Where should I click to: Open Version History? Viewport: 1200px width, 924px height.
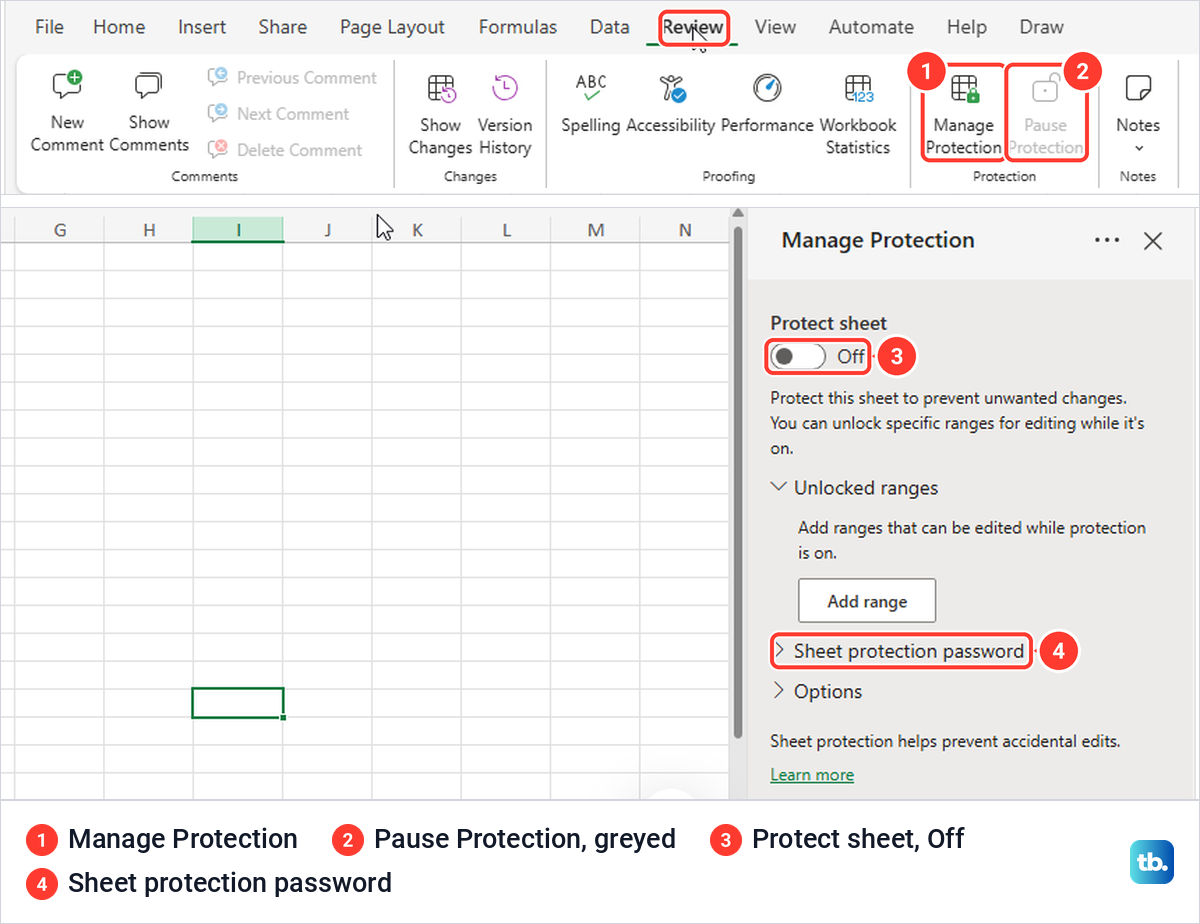click(x=505, y=115)
